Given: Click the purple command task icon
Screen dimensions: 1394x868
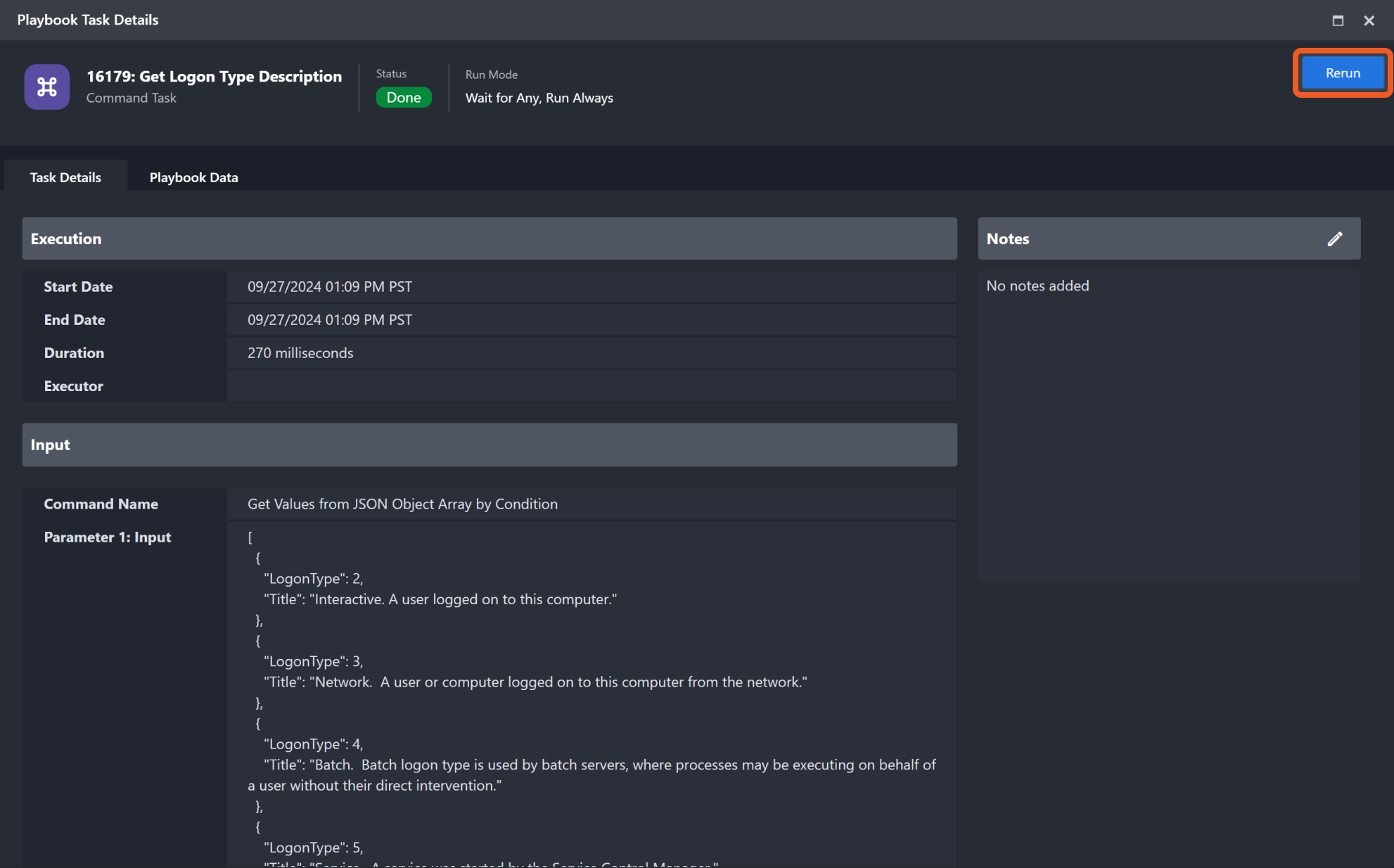Looking at the screenshot, I should [46, 87].
